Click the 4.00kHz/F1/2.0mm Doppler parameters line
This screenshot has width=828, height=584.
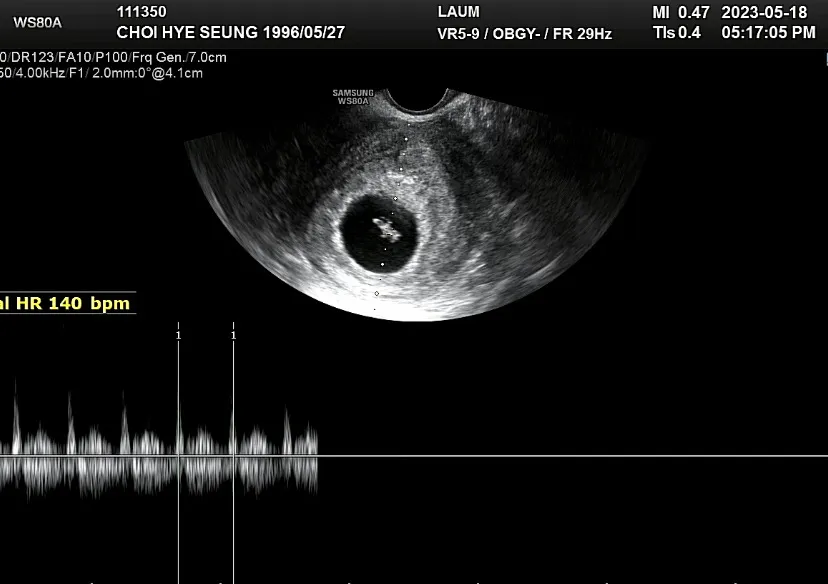101,73
